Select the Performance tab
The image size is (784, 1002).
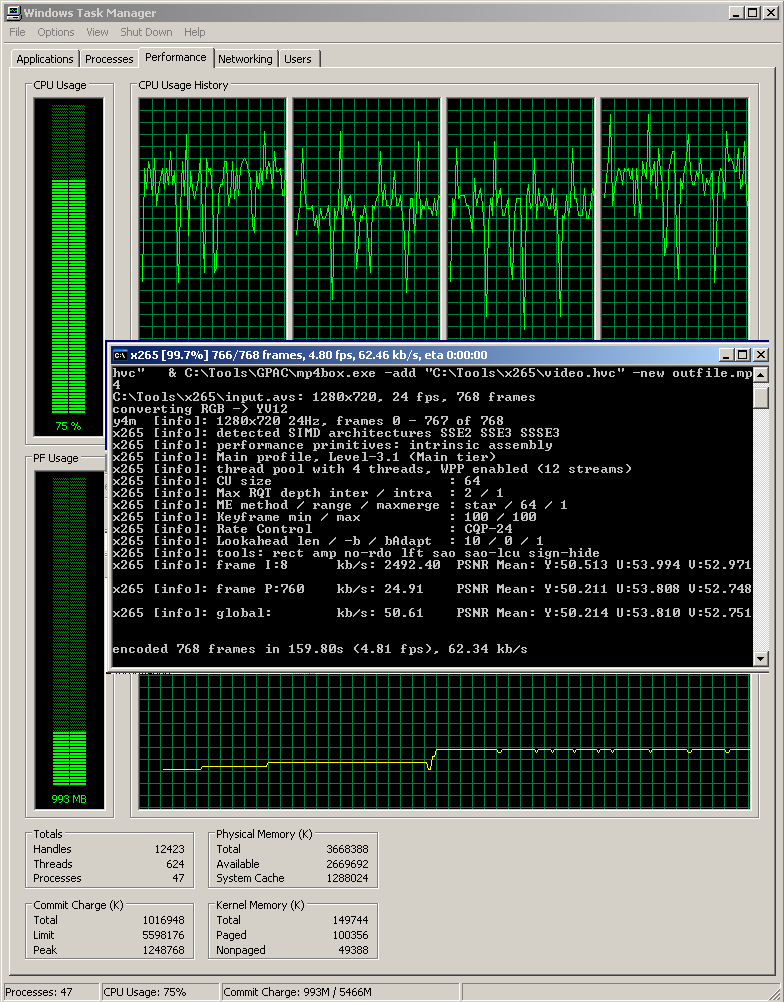click(176, 57)
